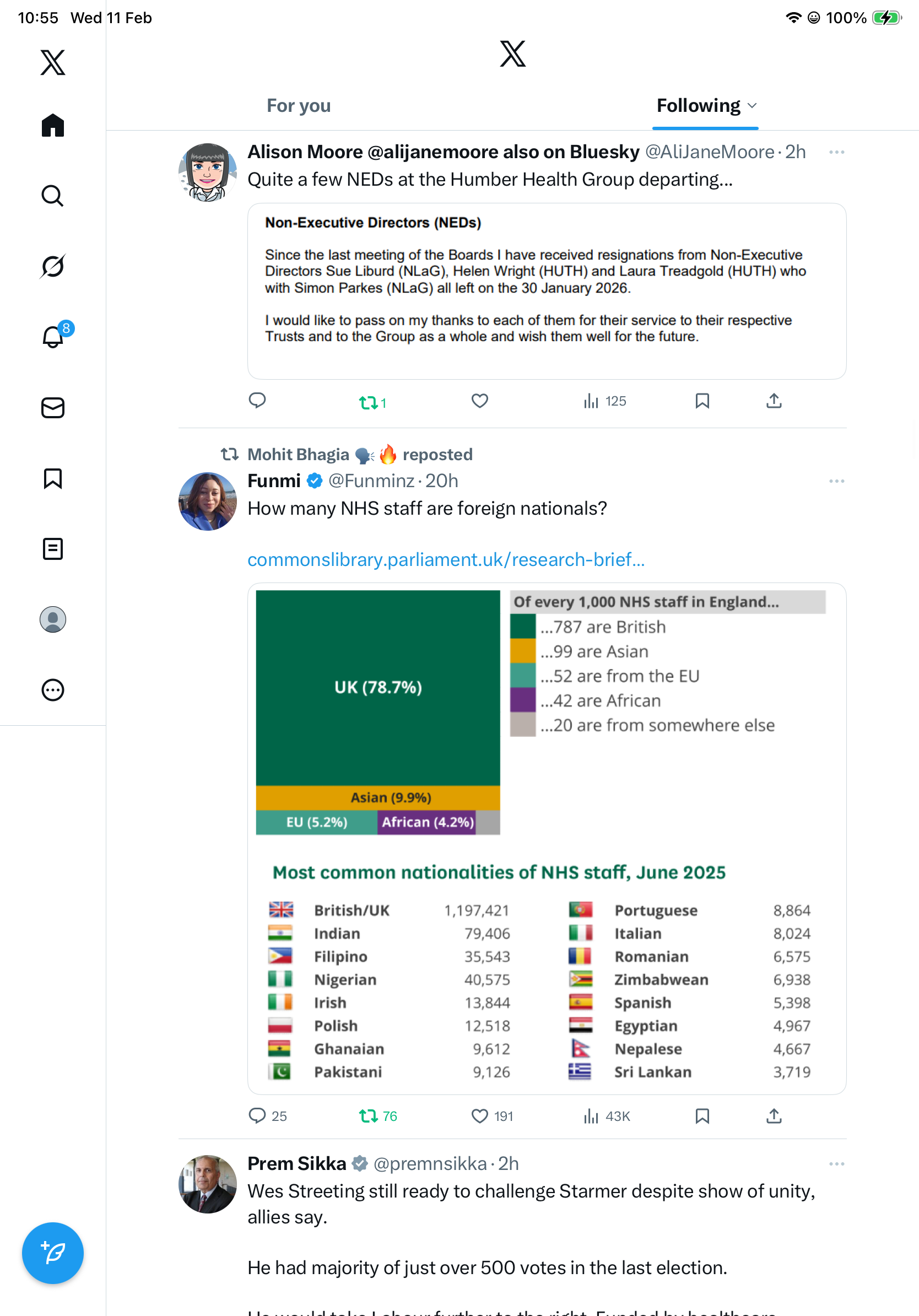Open notifications bell with 8 badge

53,337
